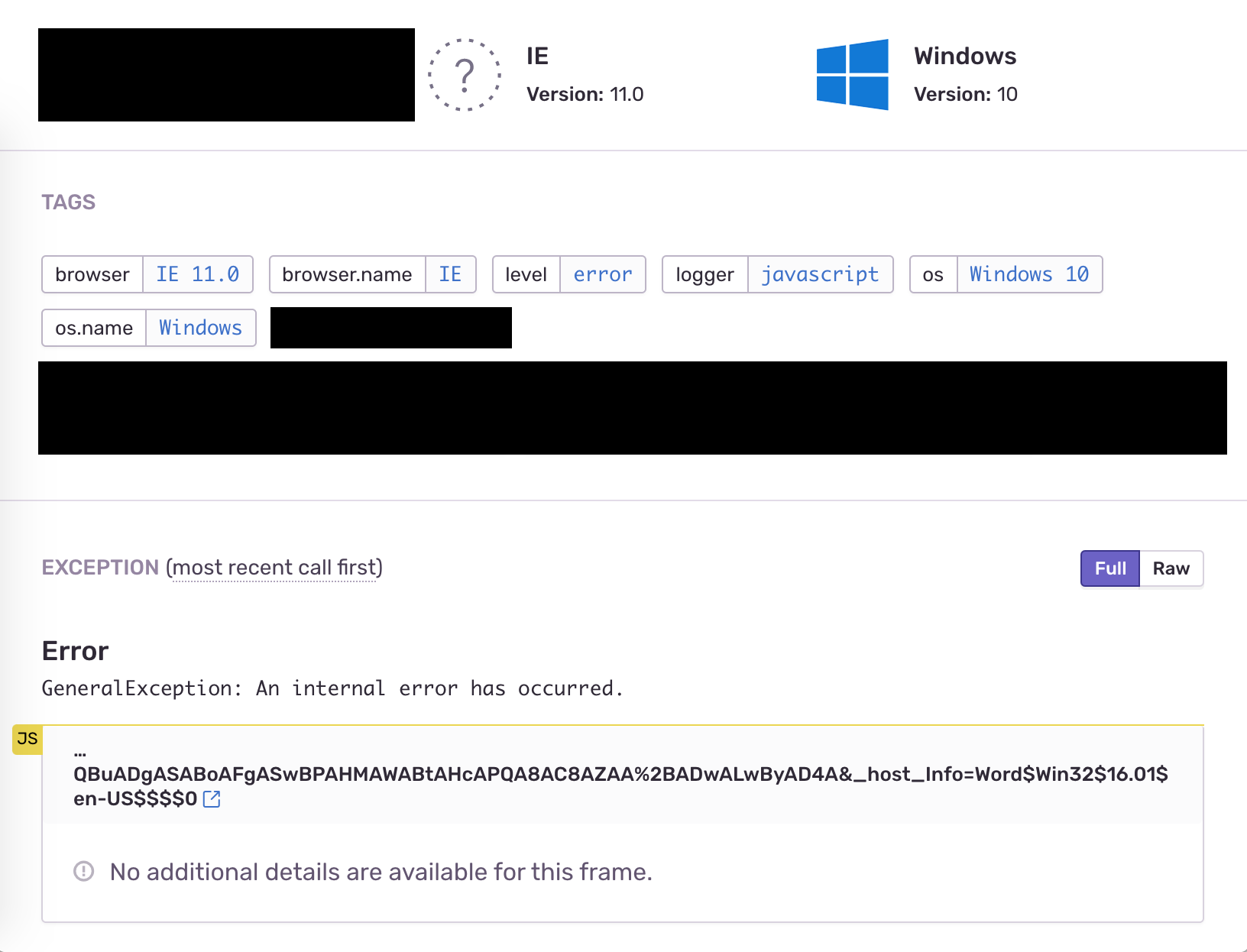Click the "error" level tag value
1247x952 pixels.
click(603, 274)
